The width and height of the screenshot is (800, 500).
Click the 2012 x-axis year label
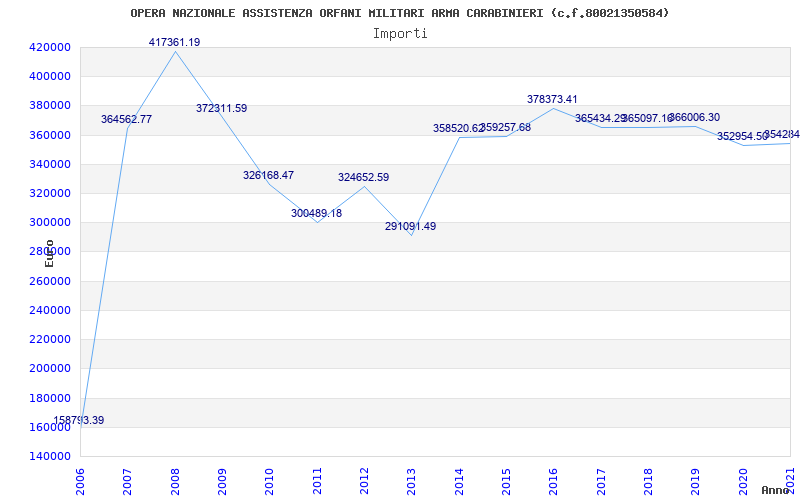coord(364,482)
